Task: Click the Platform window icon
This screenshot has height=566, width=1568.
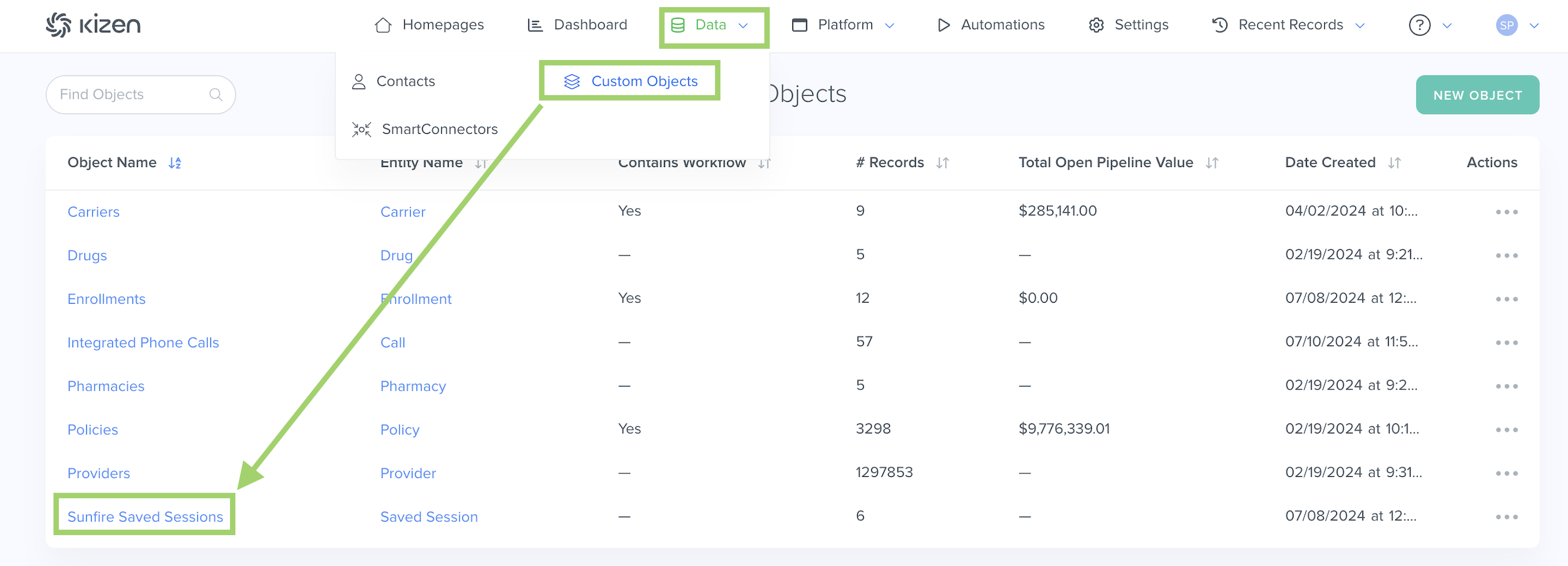Action: click(799, 25)
